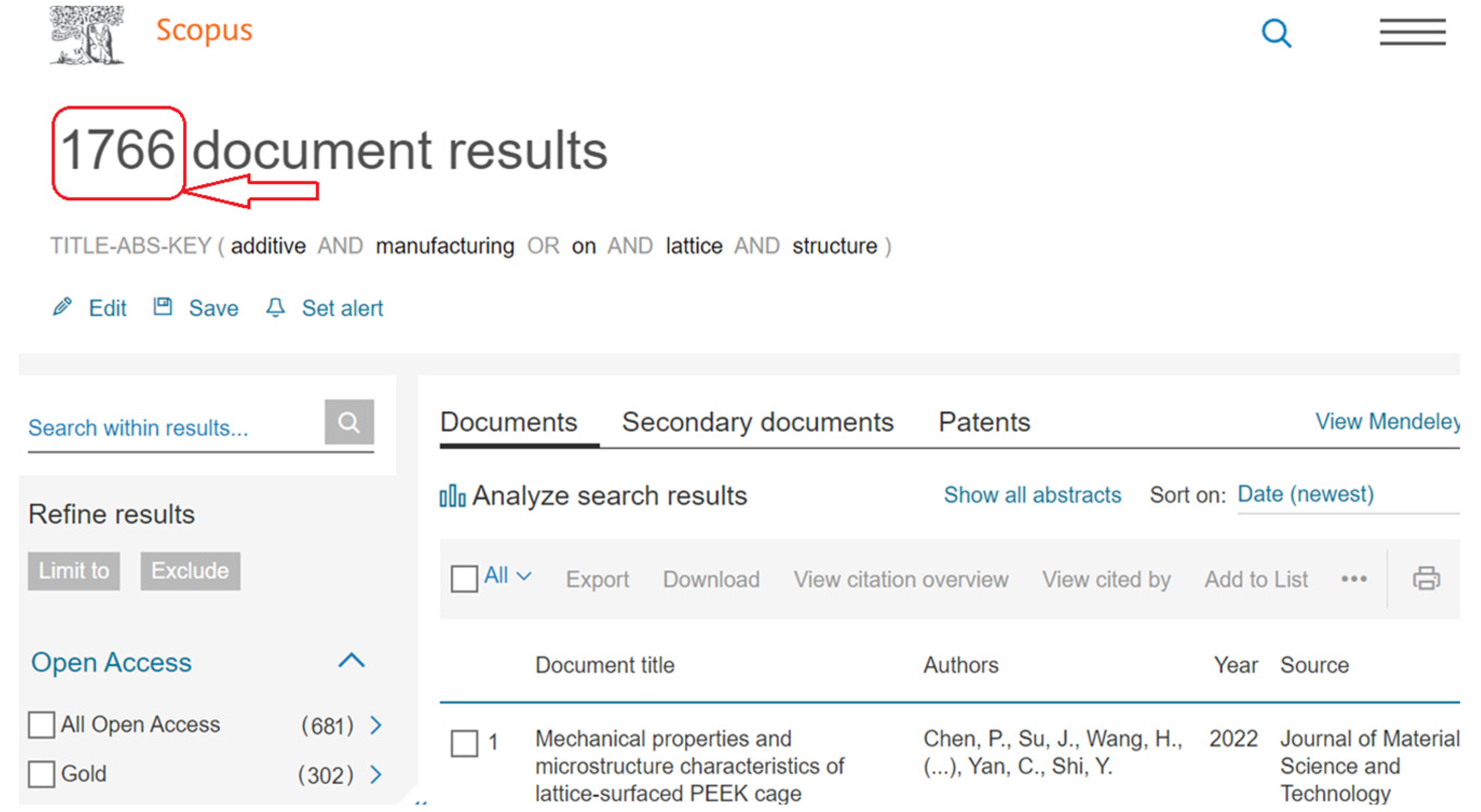
Task: Click Show all abstracts link
Action: [x=1032, y=495]
